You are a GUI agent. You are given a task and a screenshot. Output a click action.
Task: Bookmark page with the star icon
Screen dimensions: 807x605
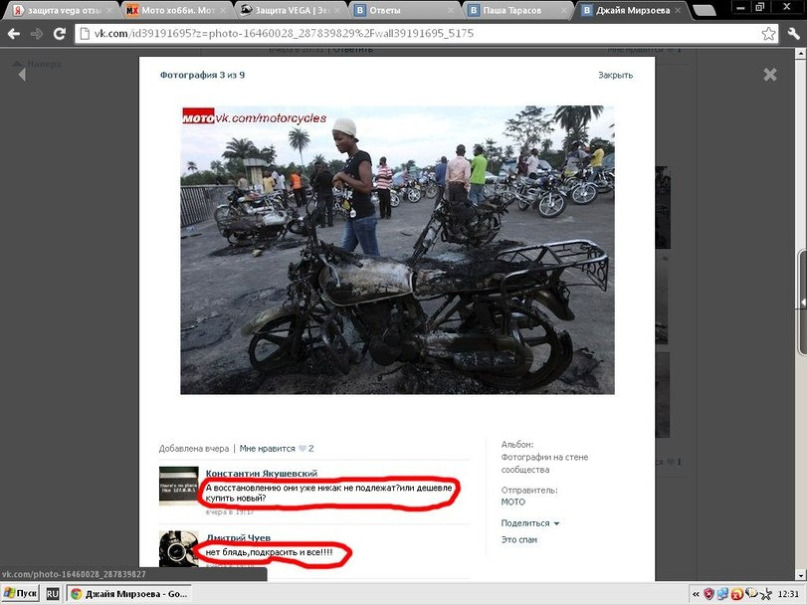point(768,34)
